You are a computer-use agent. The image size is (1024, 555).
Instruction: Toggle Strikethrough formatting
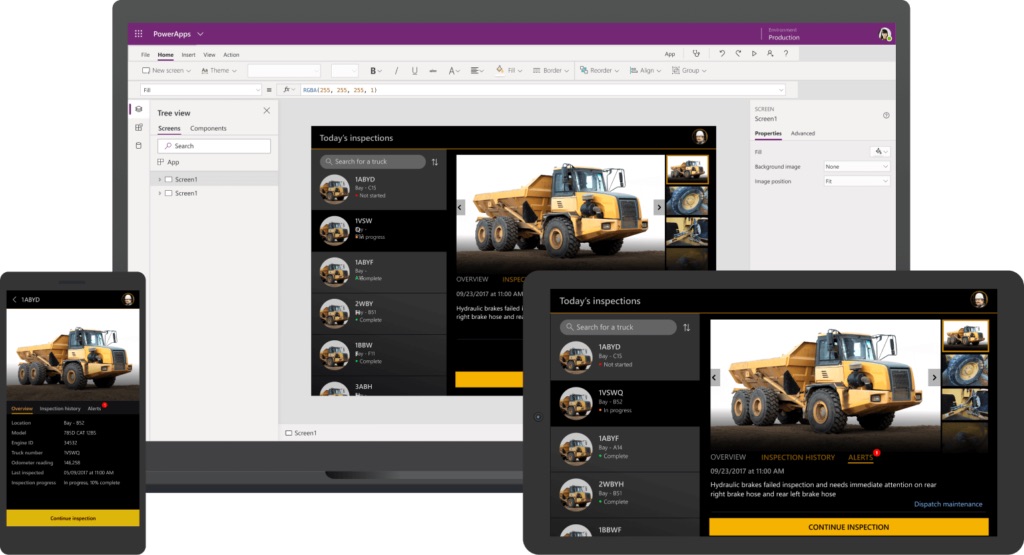pyautogui.click(x=432, y=71)
